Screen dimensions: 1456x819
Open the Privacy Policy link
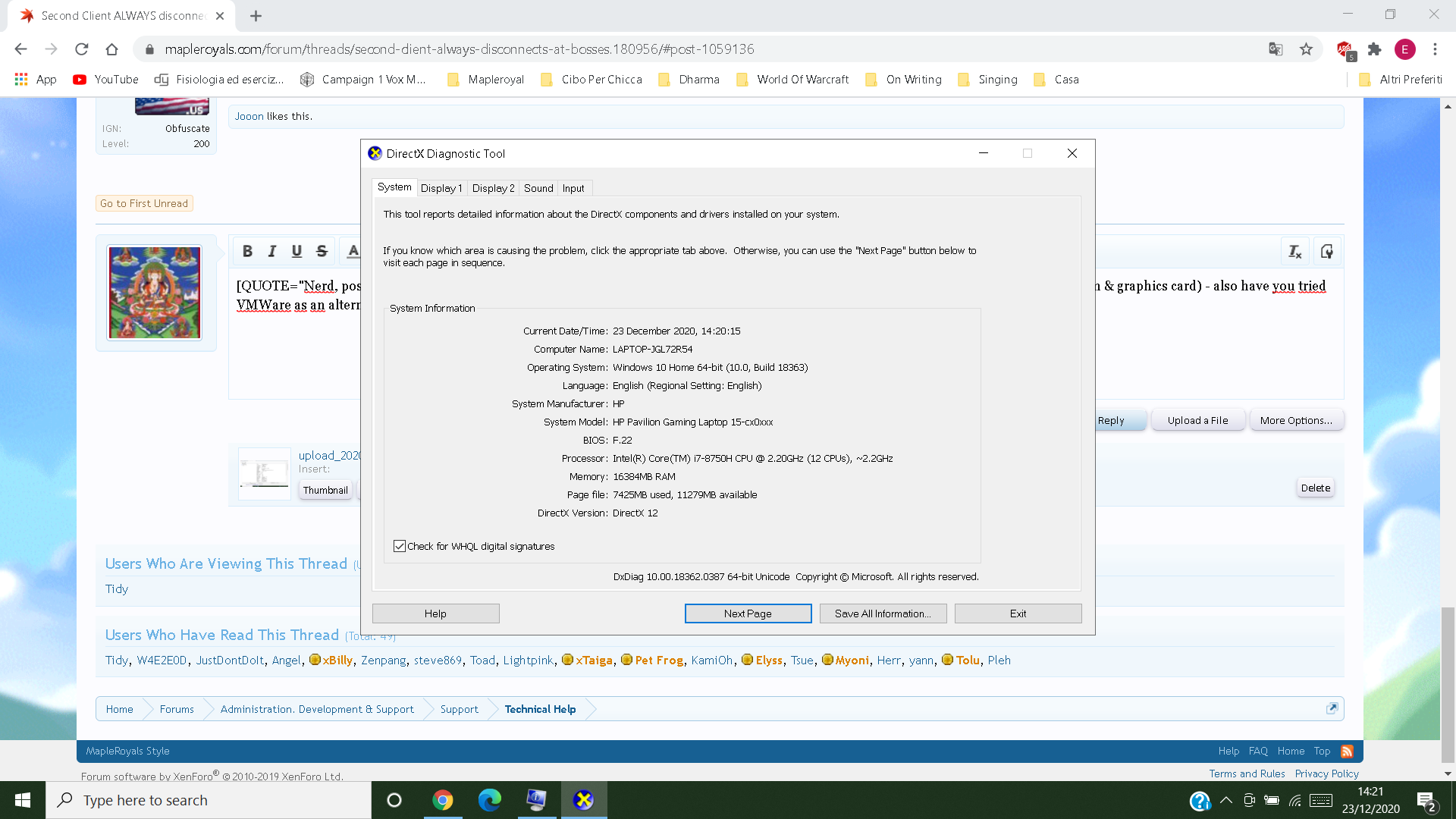(x=1326, y=773)
